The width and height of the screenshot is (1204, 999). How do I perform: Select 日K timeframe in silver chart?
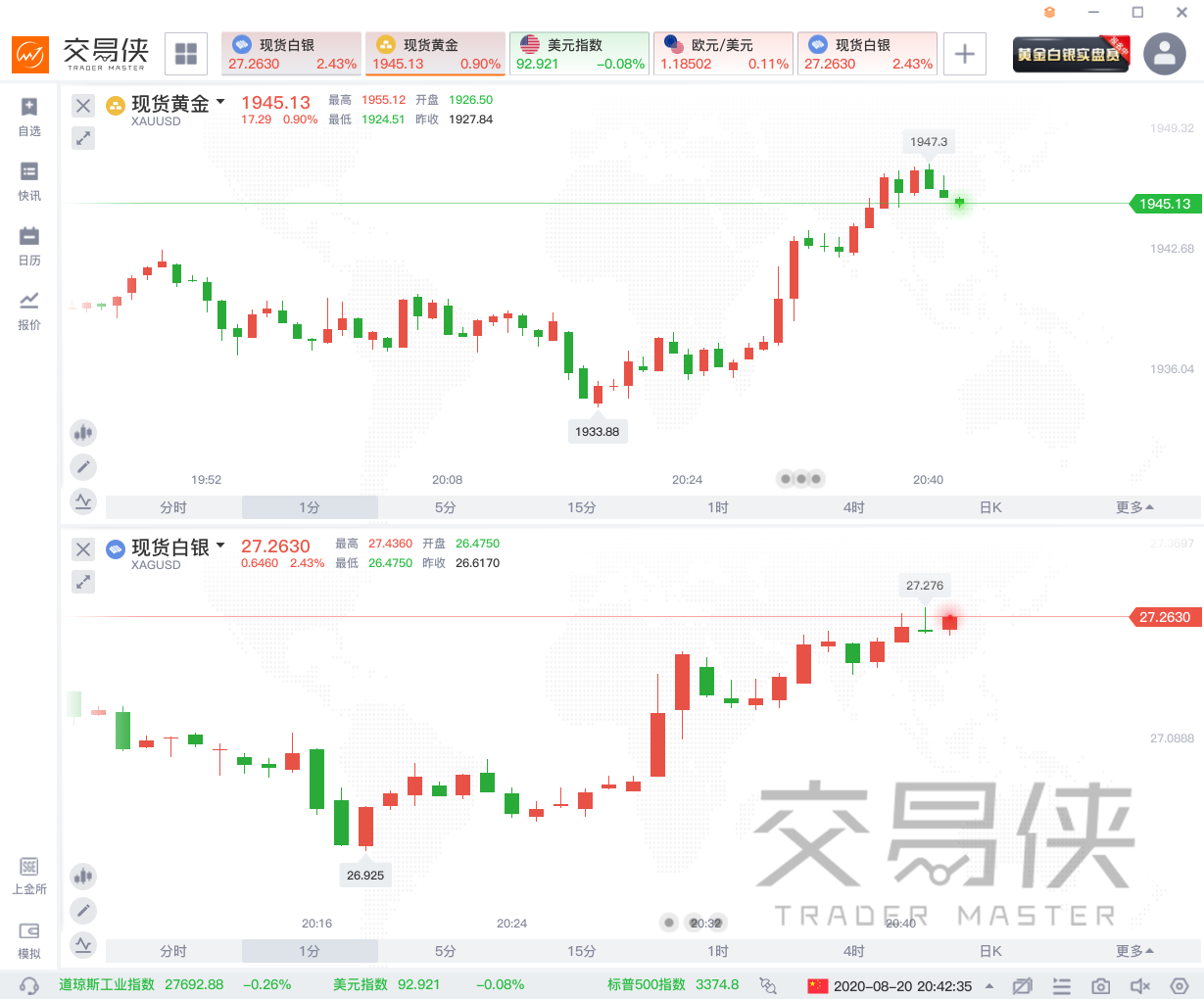tap(990, 951)
